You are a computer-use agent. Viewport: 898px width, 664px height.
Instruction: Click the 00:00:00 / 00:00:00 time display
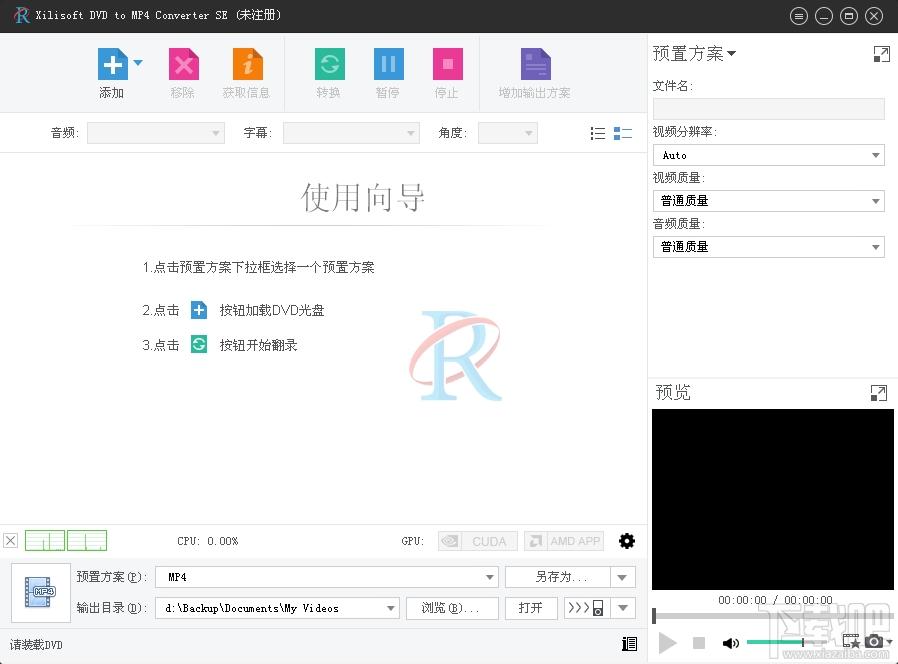pos(775,600)
